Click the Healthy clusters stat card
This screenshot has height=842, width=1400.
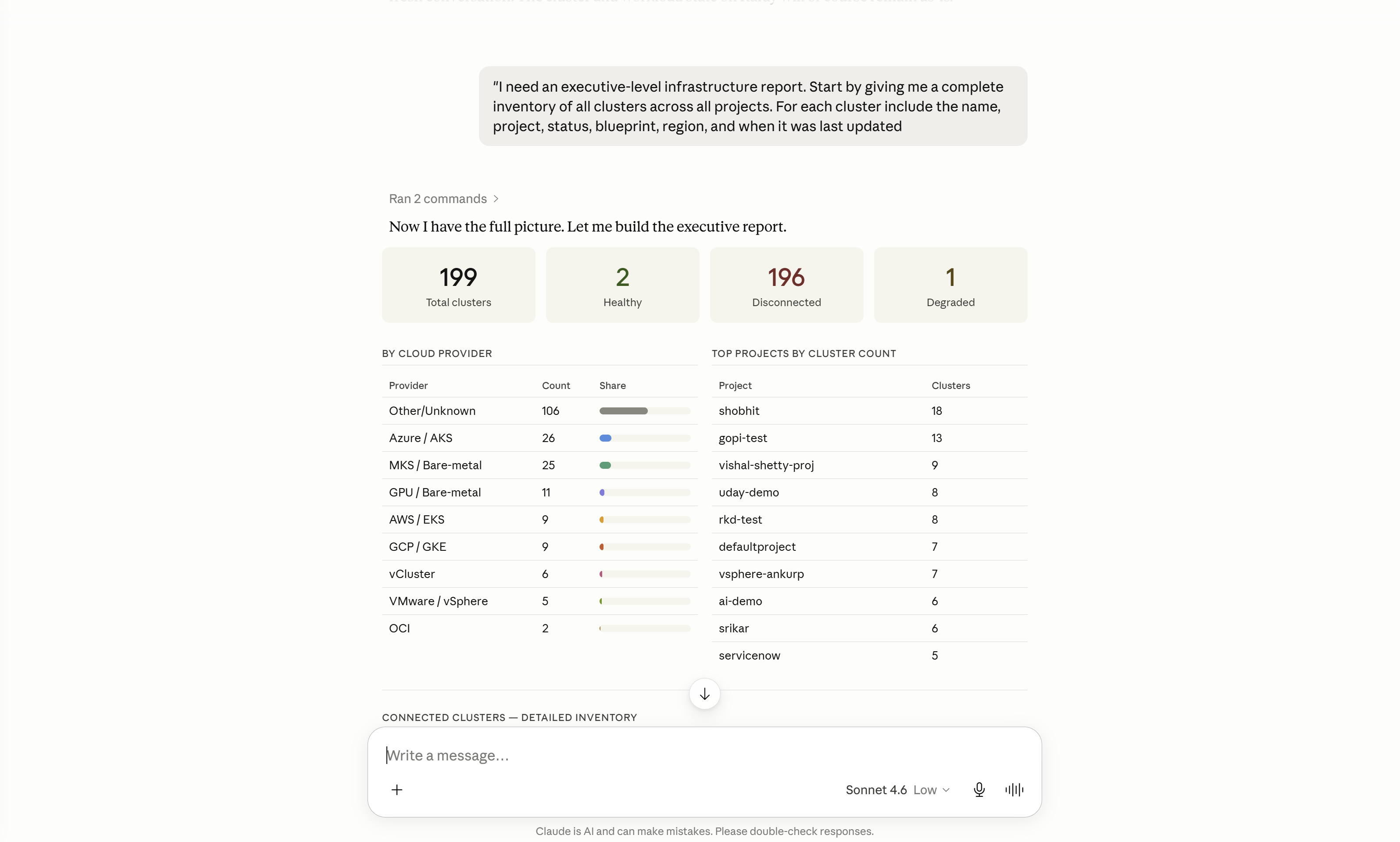coord(622,285)
